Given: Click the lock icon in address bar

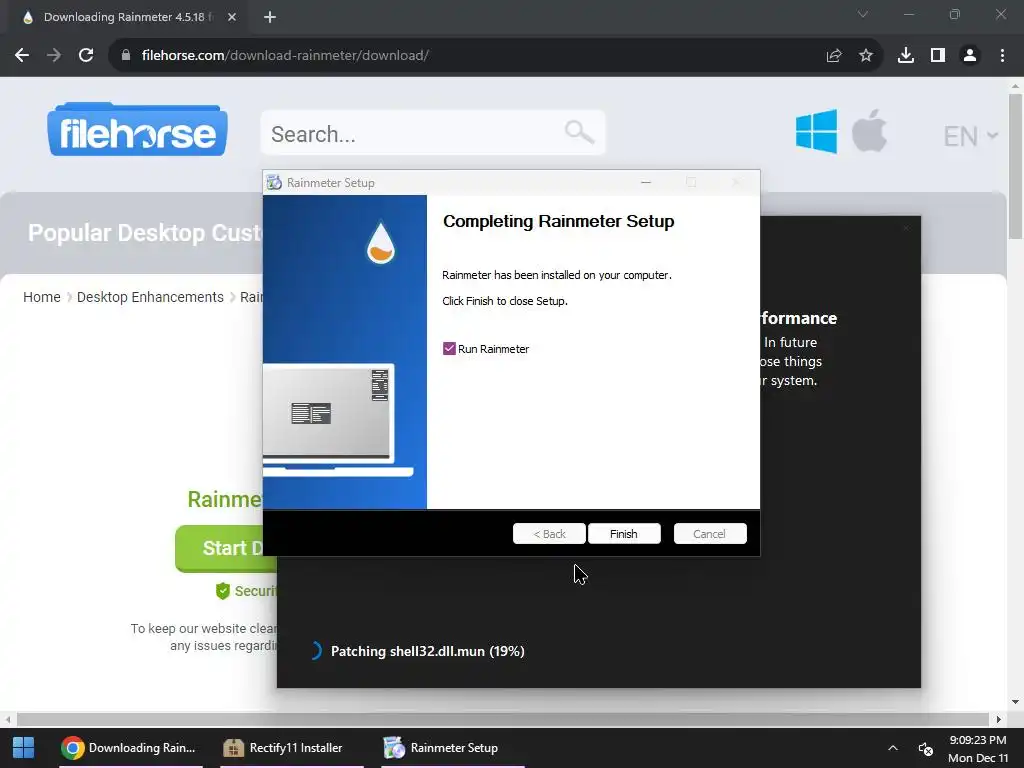Looking at the screenshot, I should pyautogui.click(x=126, y=56).
